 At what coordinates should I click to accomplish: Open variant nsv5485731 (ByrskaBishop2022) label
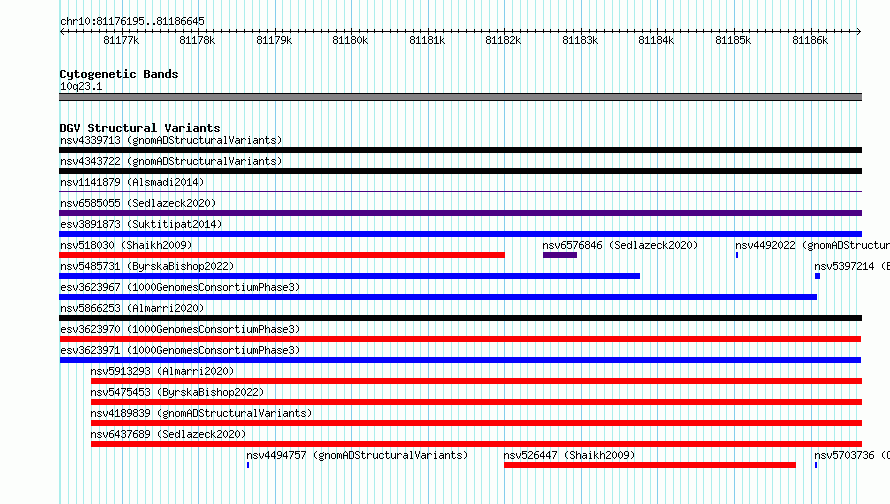pos(147,266)
